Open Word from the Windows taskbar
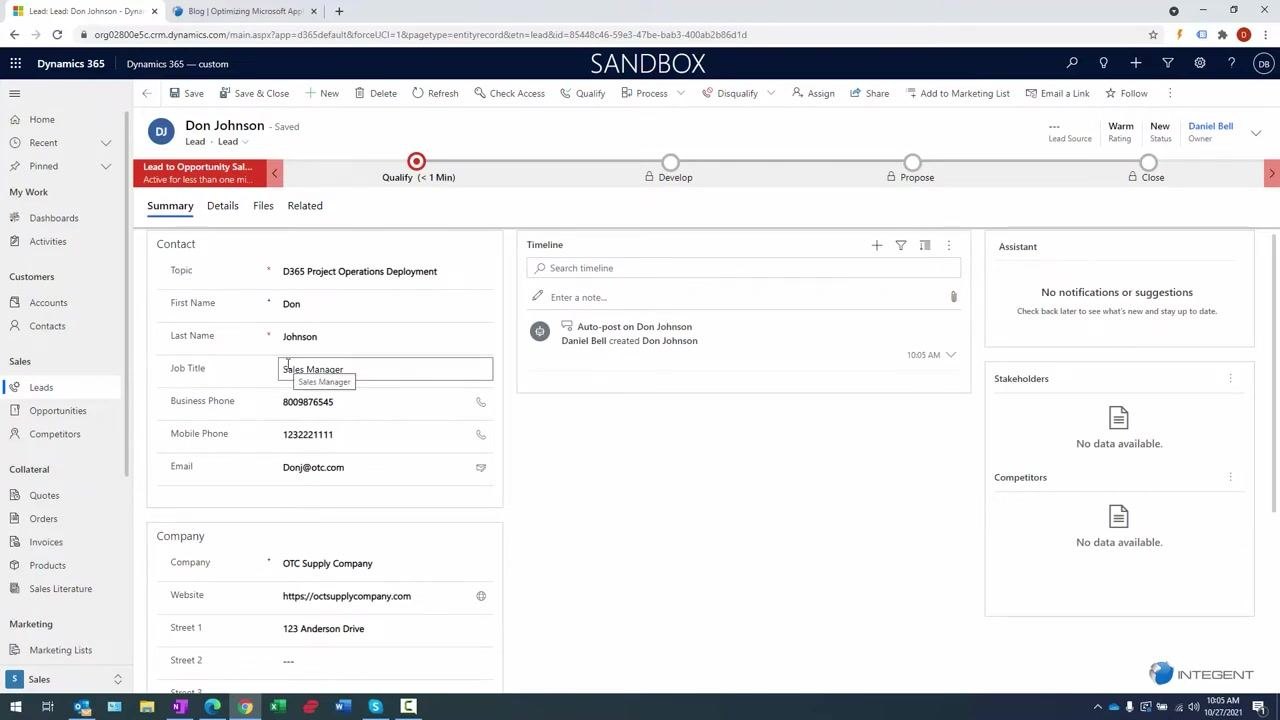The width and height of the screenshot is (1280, 720). [x=343, y=707]
